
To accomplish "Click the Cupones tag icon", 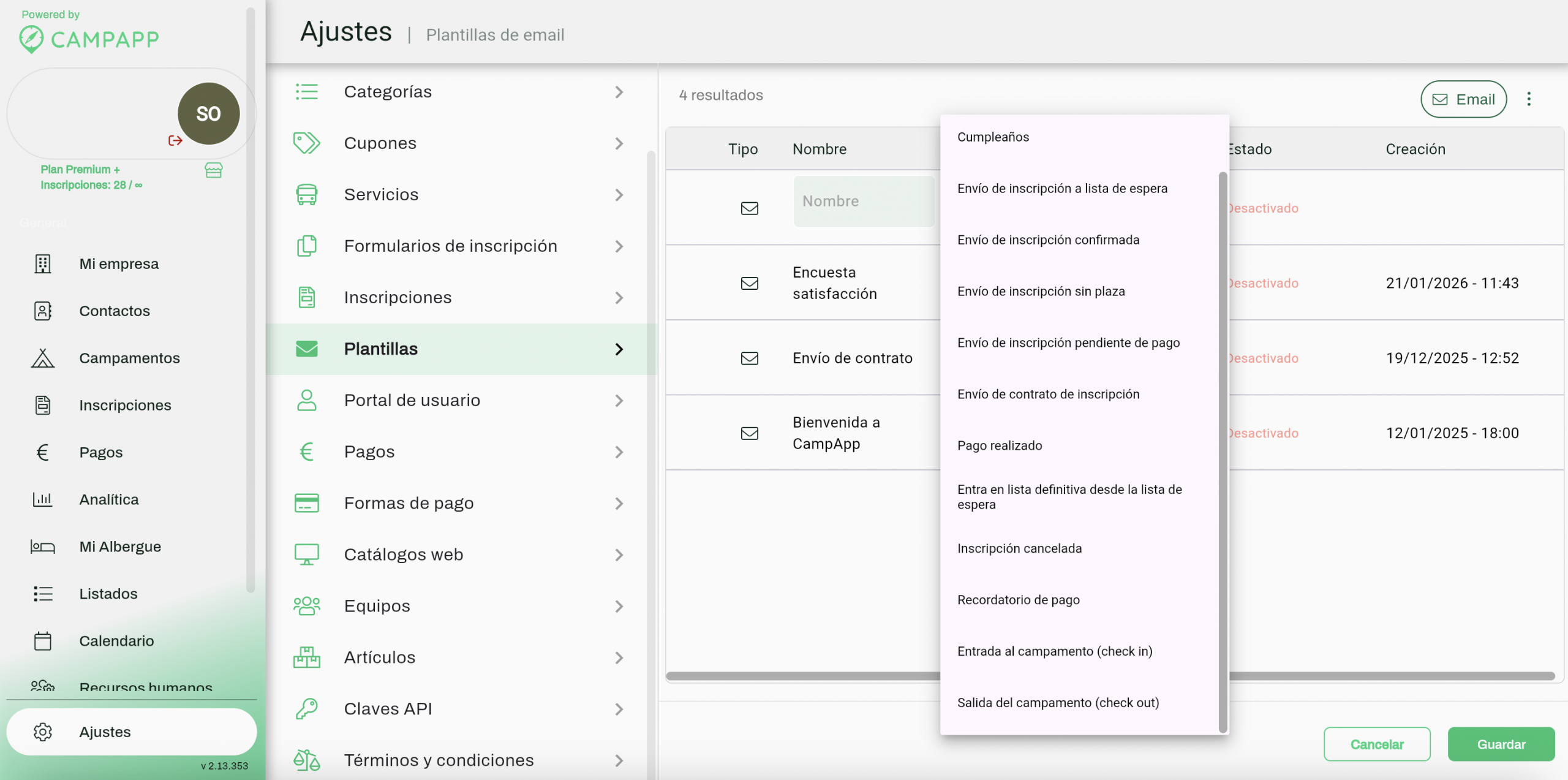I will (x=306, y=143).
